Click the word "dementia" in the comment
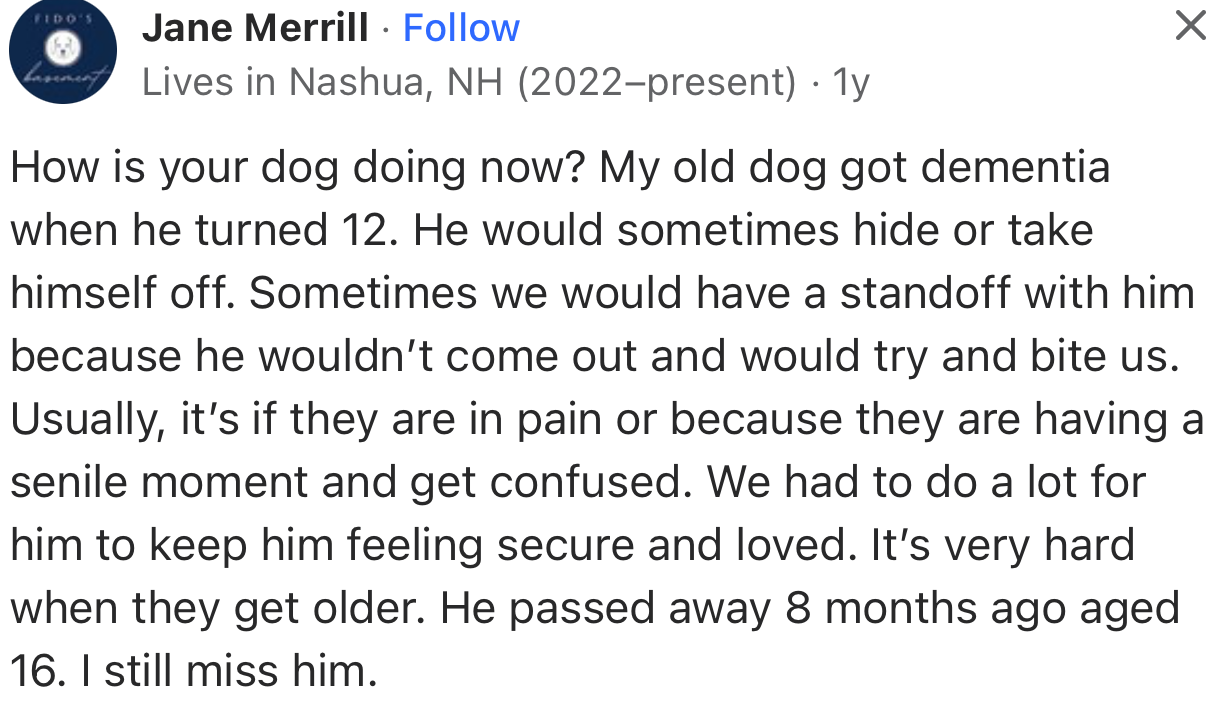Image resolution: width=1209 pixels, height=703 pixels. 1015,167
